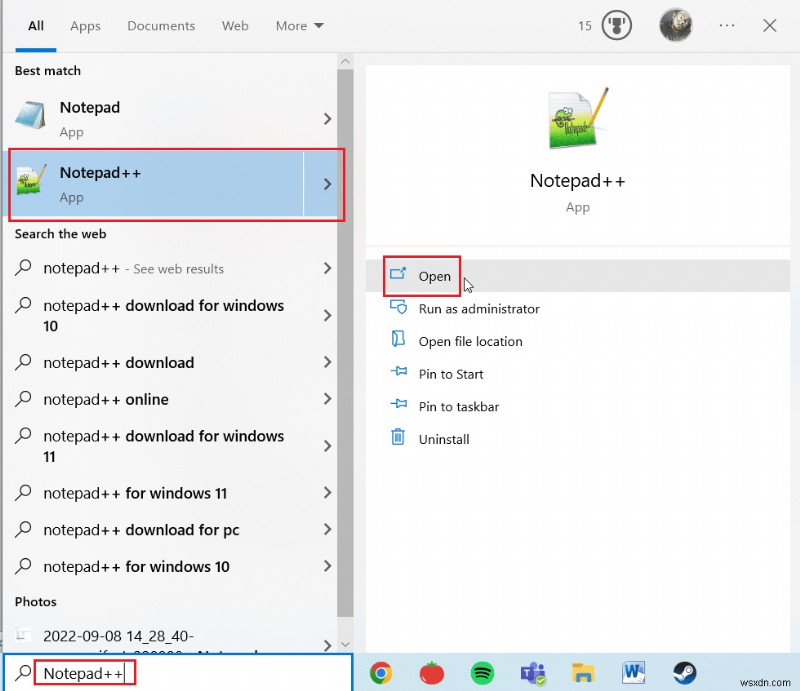Select 'notepad++ download for pc' suggestion text

point(141,530)
